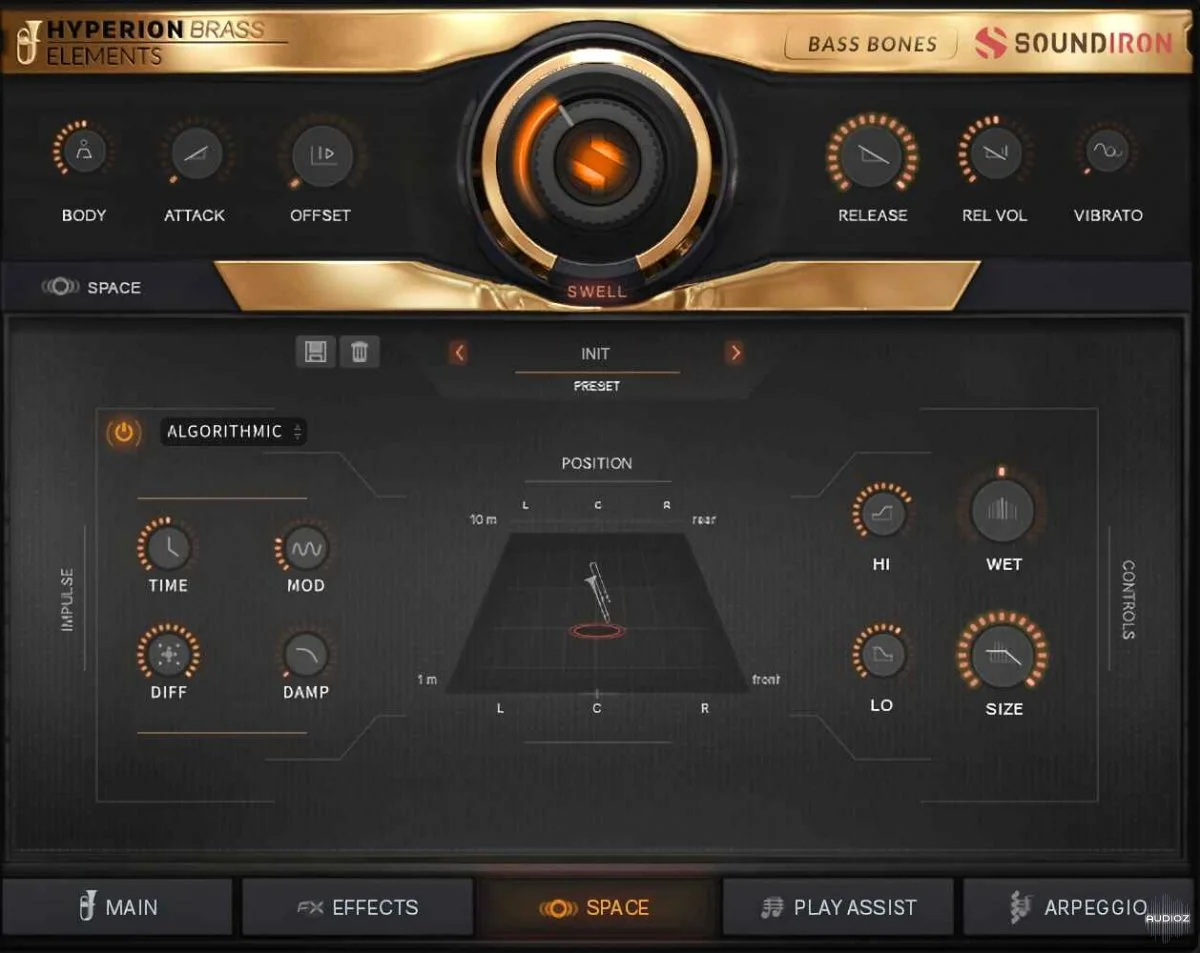Click the 10 m rear distance label
Viewport: 1200px width, 953px height.
click(484, 520)
